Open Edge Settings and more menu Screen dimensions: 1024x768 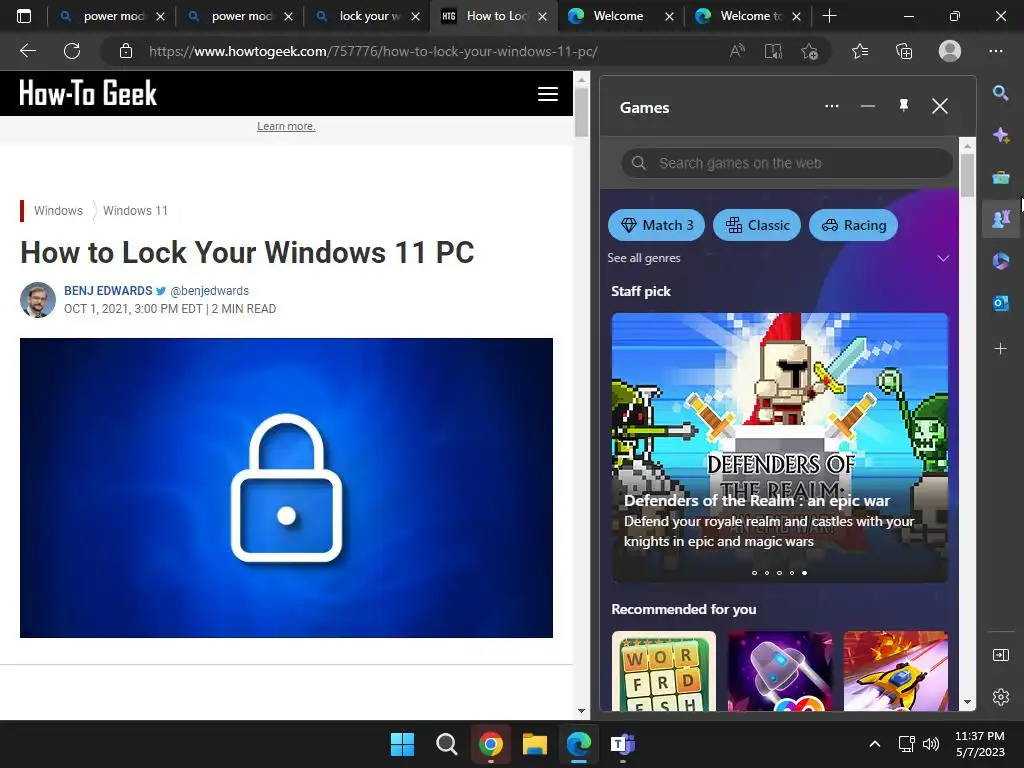click(995, 51)
